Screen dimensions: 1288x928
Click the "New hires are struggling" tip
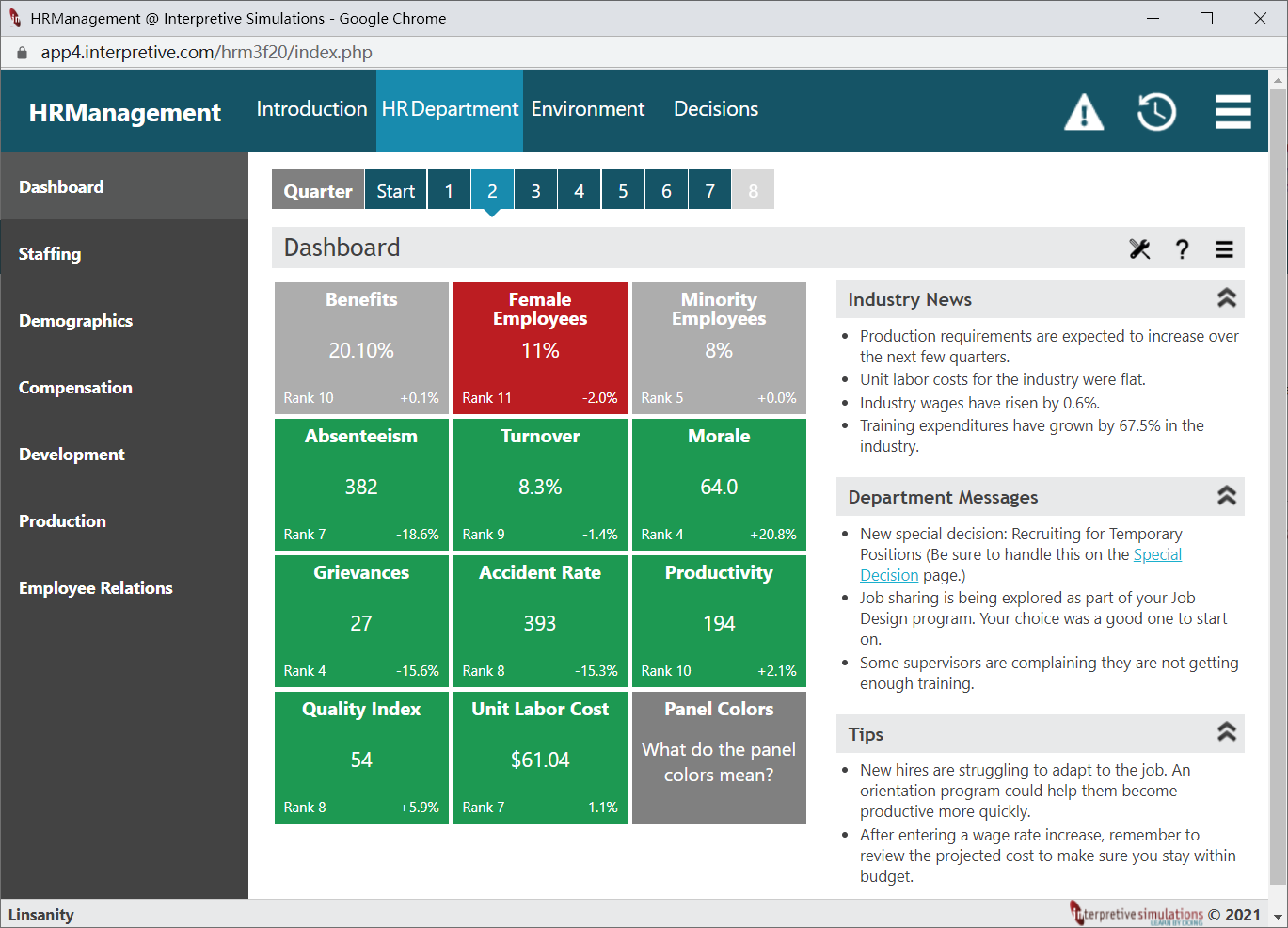(x=1026, y=791)
